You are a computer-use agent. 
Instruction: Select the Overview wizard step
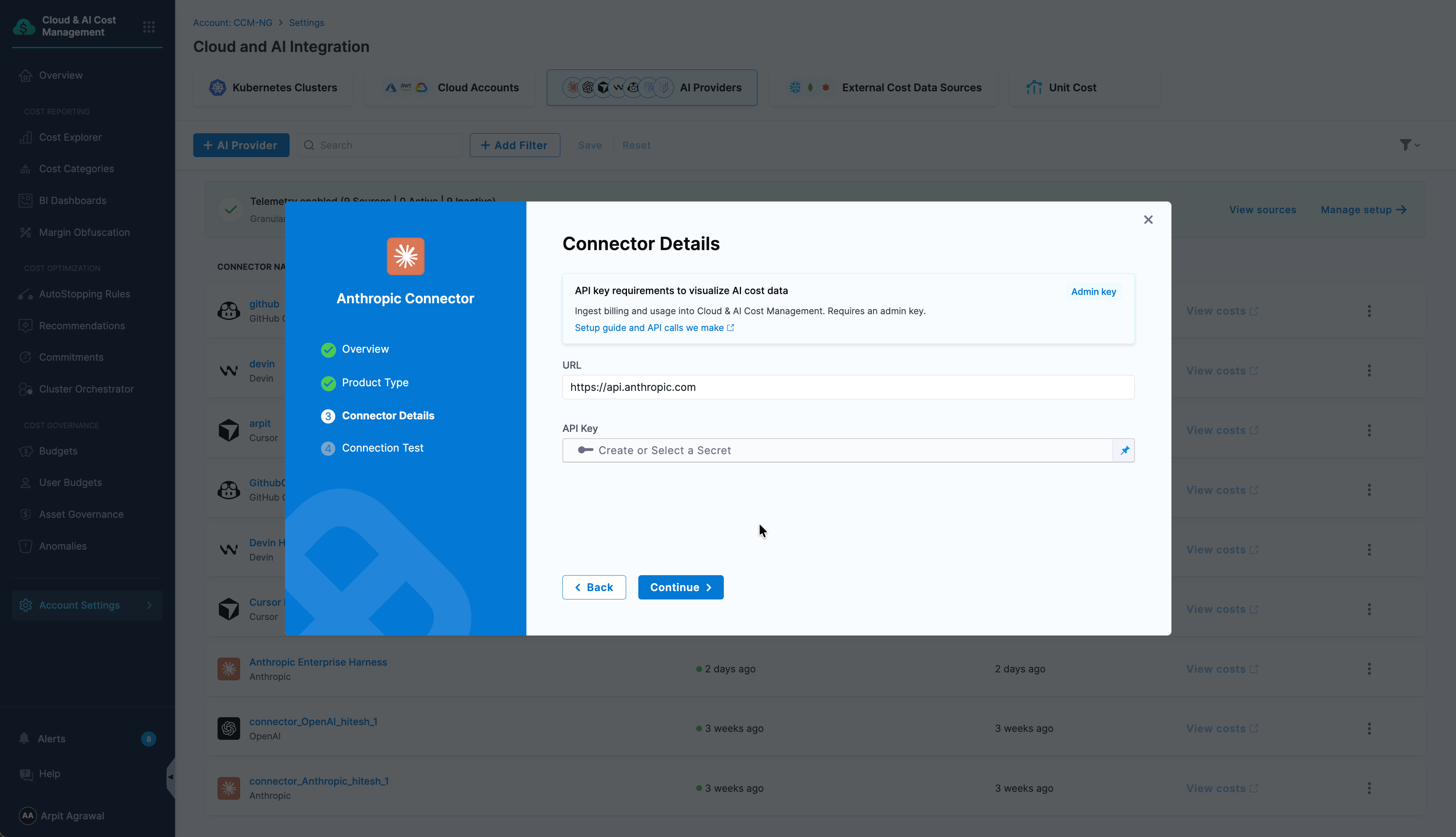pos(355,349)
